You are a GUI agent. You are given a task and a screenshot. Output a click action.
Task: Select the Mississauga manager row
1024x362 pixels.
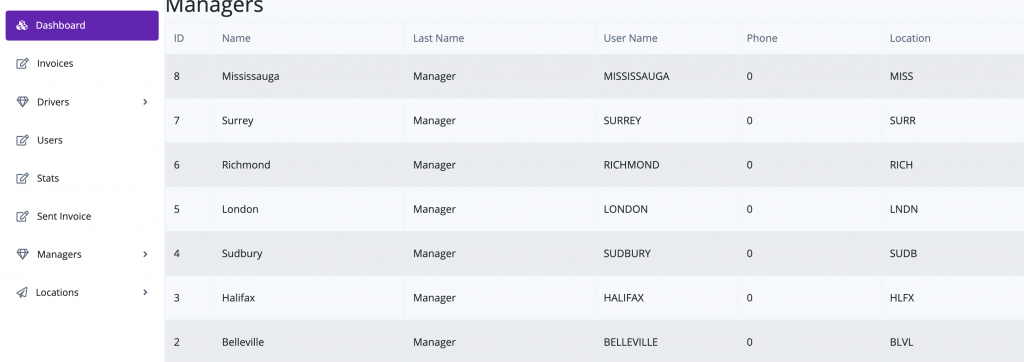[594, 76]
